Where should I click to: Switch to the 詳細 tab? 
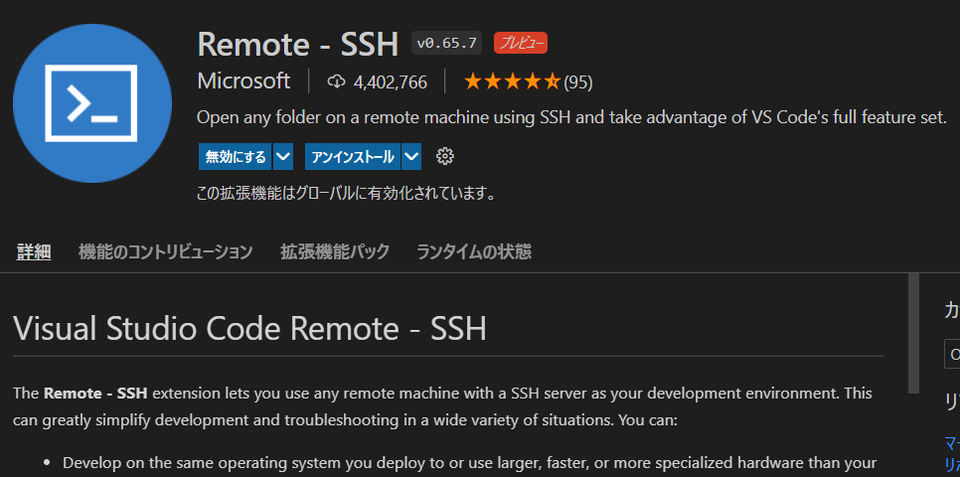tap(34, 252)
